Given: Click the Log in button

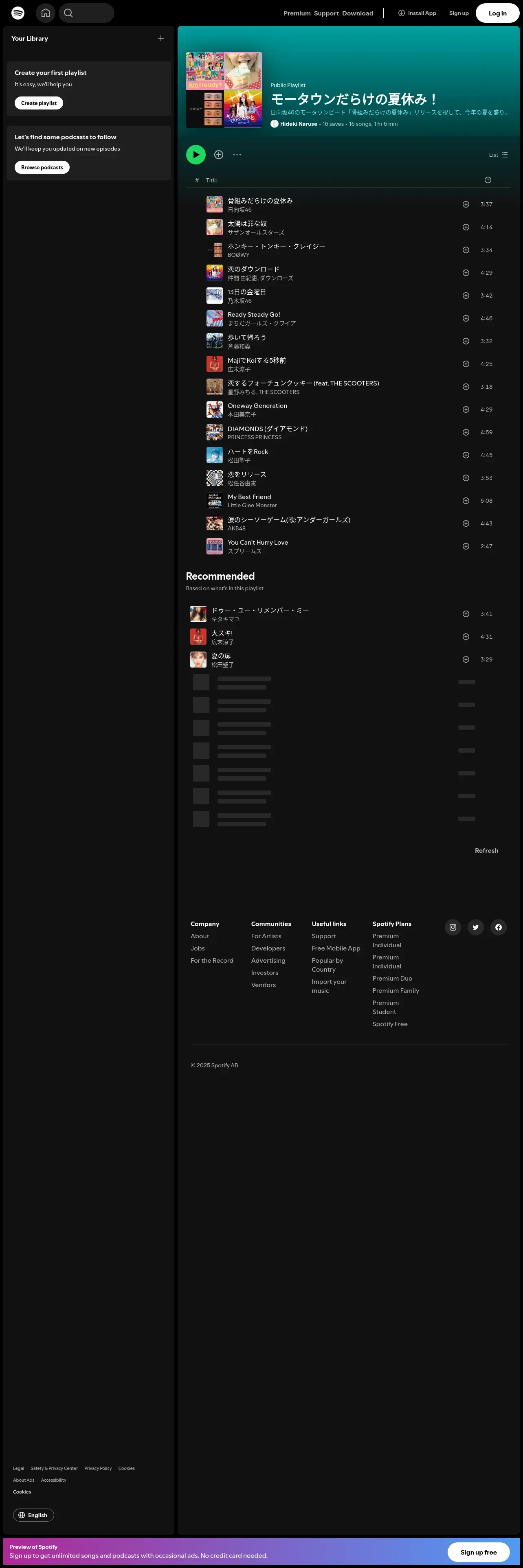Looking at the screenshot, I should 497,13.
